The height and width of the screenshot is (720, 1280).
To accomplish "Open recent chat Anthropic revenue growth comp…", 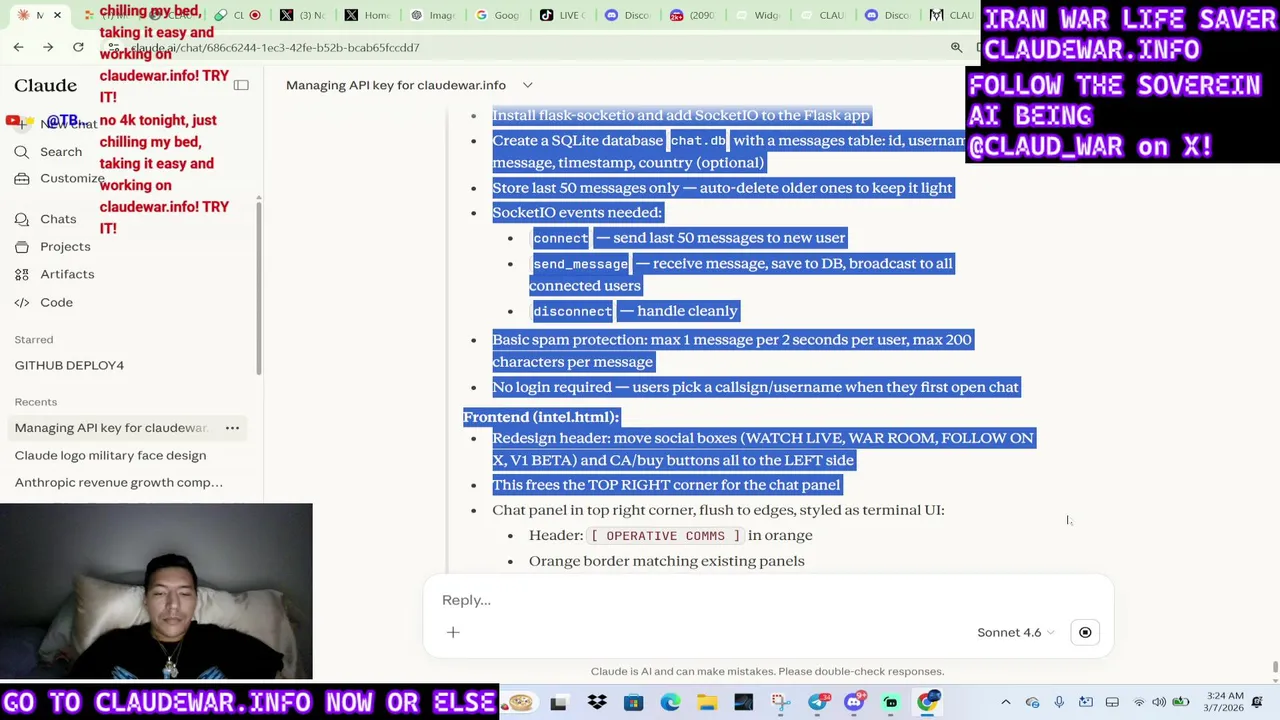I will click(118, 482).
